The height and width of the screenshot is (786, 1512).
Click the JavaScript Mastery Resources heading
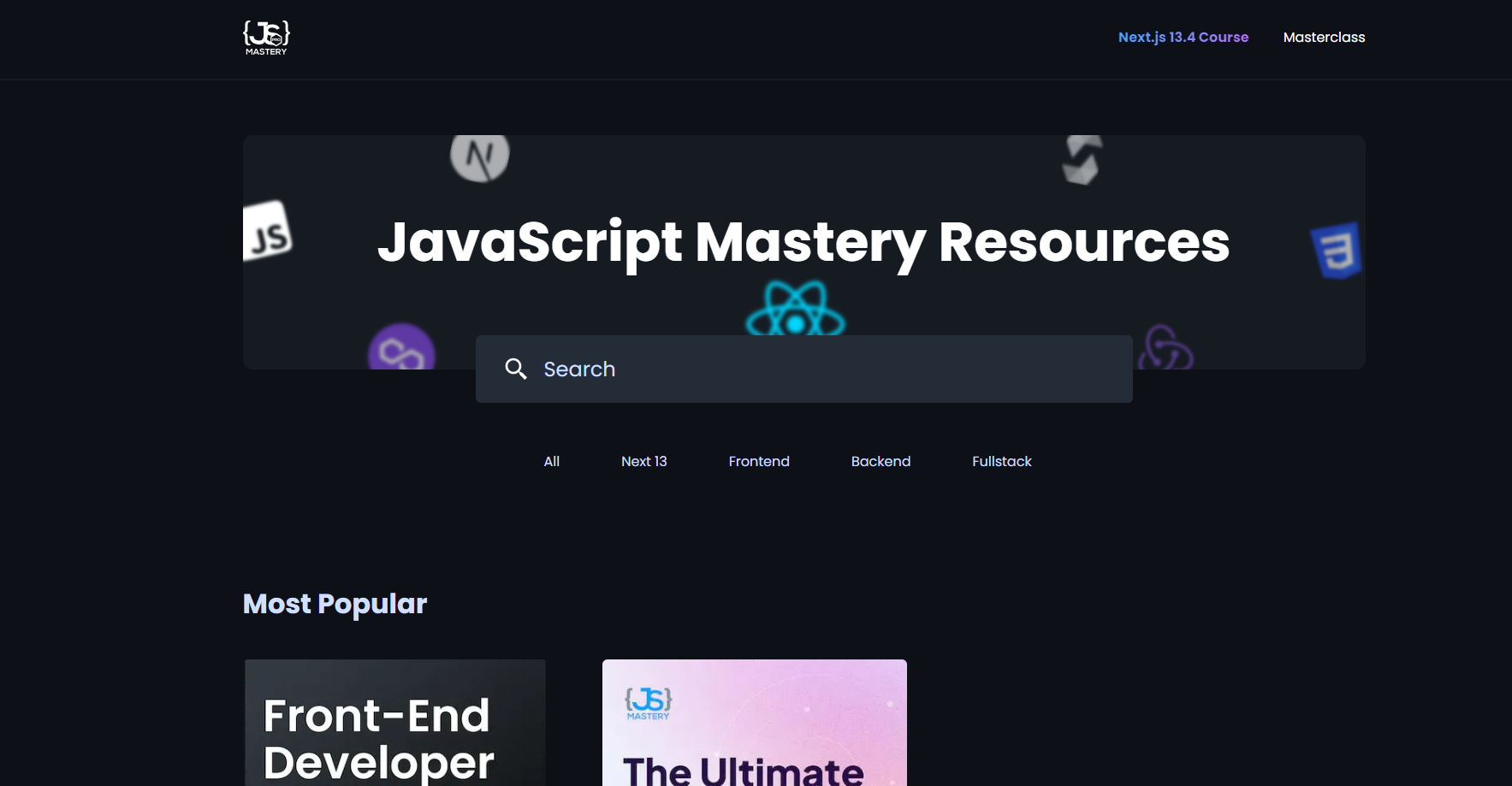[803, 243]
